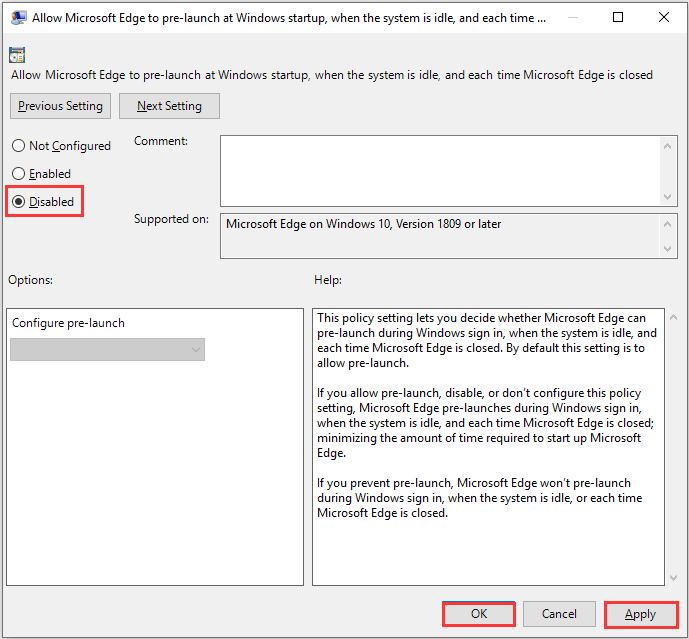This screenshot has height=639, width=689.
Task: Click the 'Configure pre-launch' label
Action: [68, 323]
